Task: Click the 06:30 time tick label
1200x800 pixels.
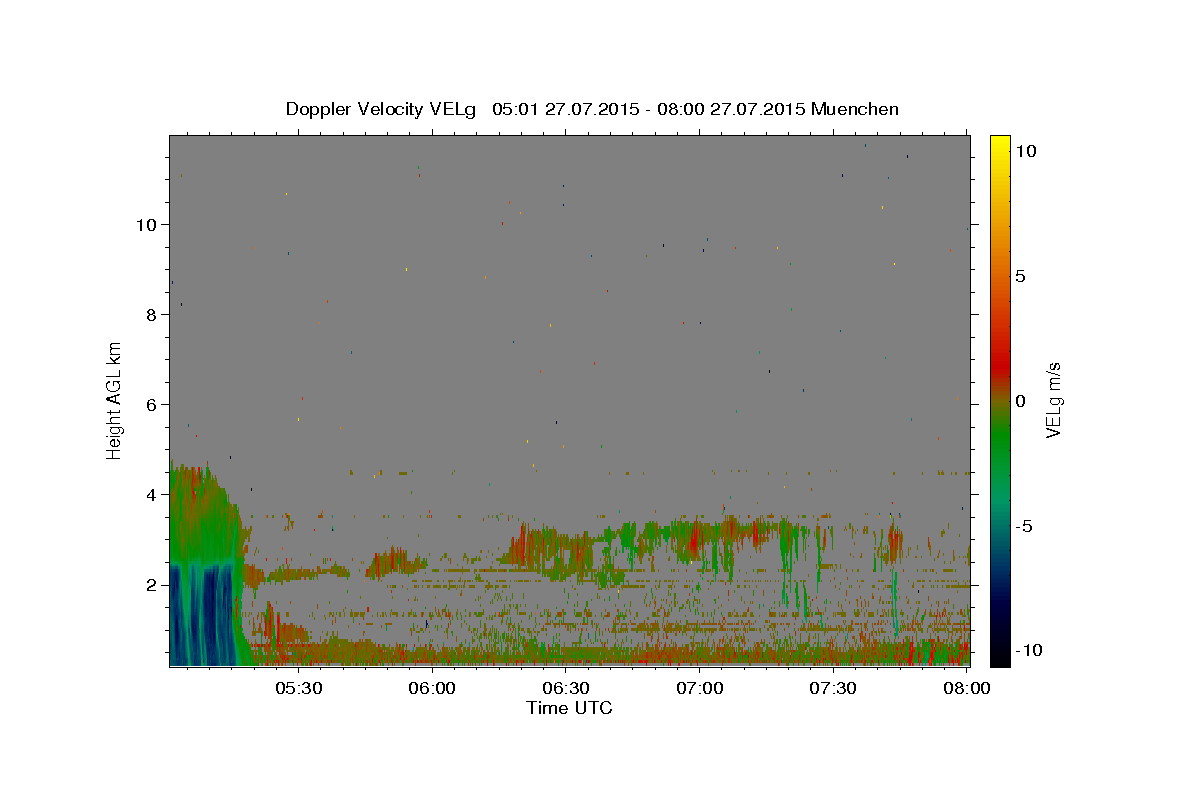Action: [x=566, y=688]
